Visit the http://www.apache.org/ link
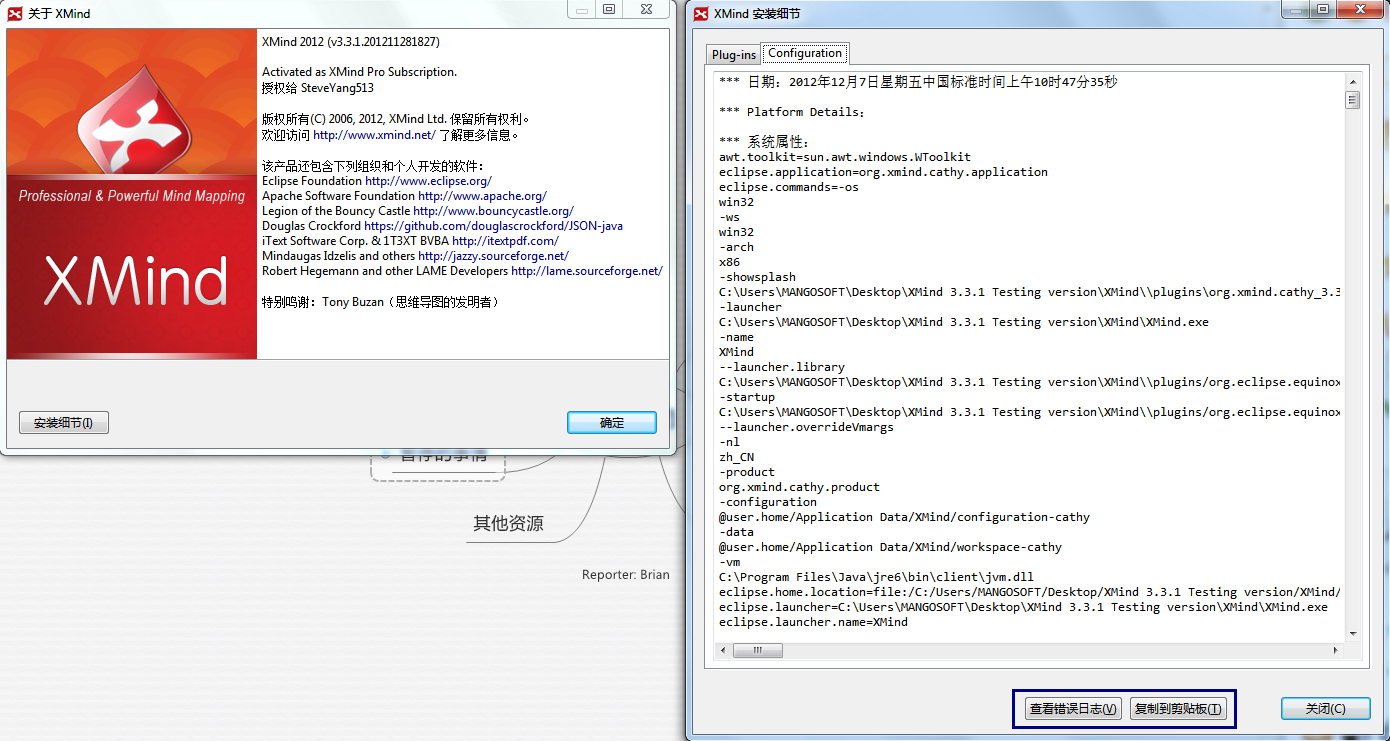 (482, 196)
